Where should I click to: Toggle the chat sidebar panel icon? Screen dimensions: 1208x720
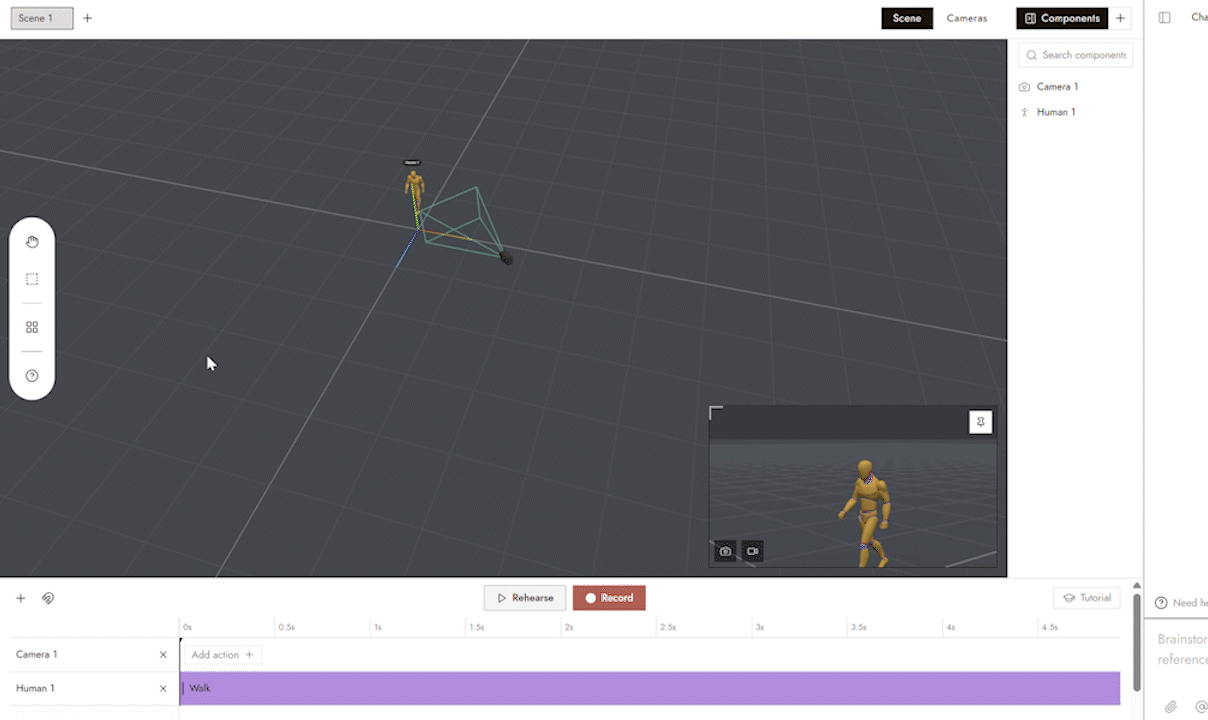click(1165, 18)
